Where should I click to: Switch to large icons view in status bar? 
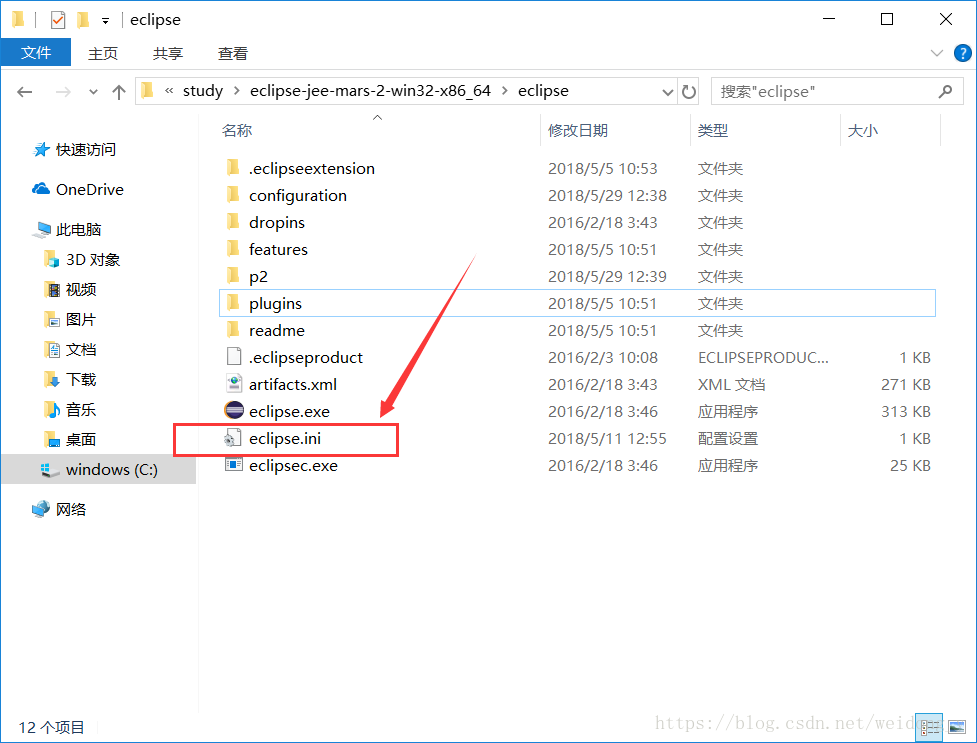[957, 727]
